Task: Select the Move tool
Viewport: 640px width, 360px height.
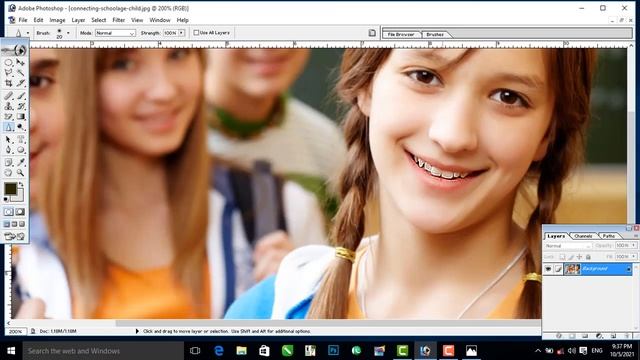Action: 20,62
